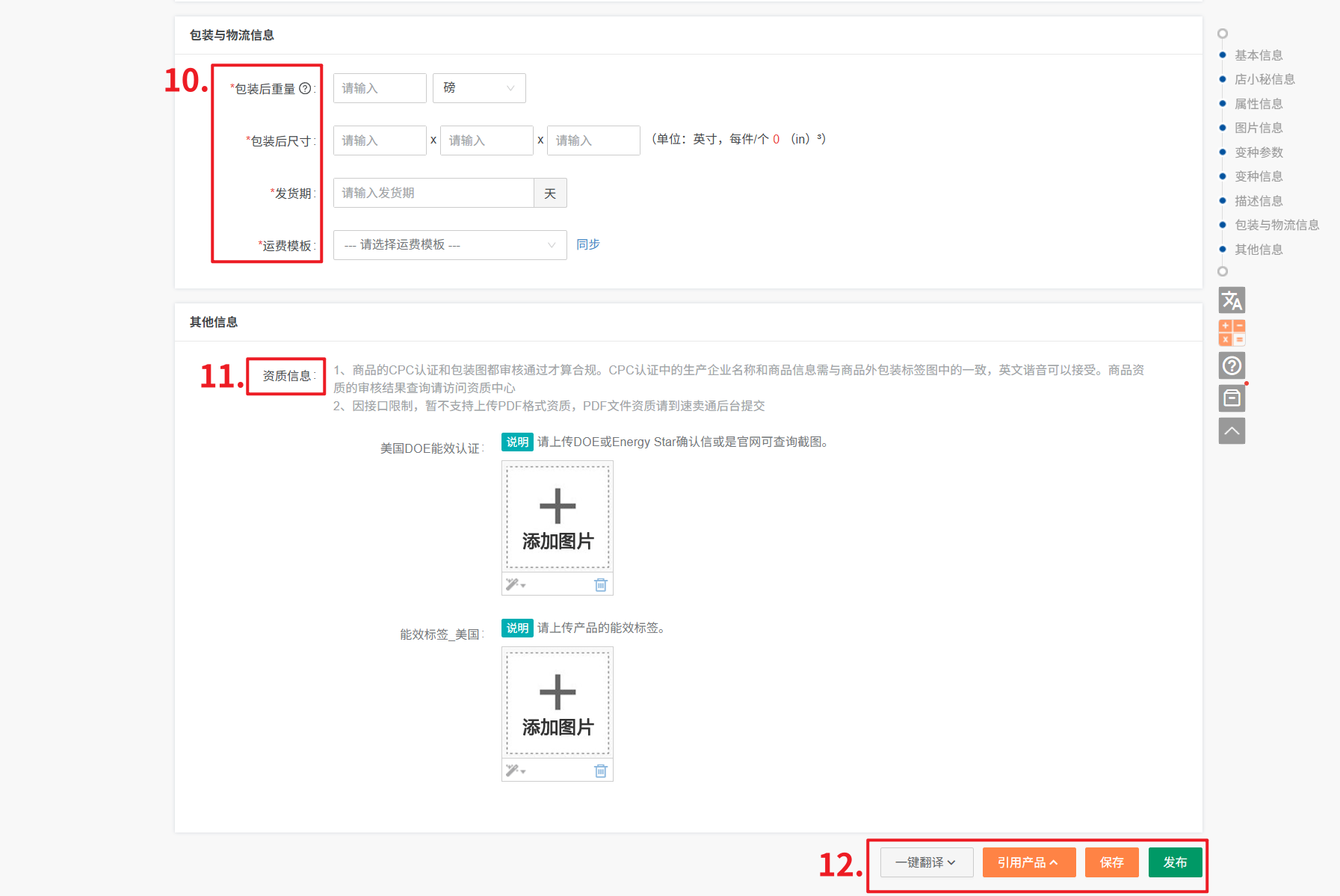Click the 同步 link beside shipping template
The height and width of the screenshot is (896, 1340).
588,244
